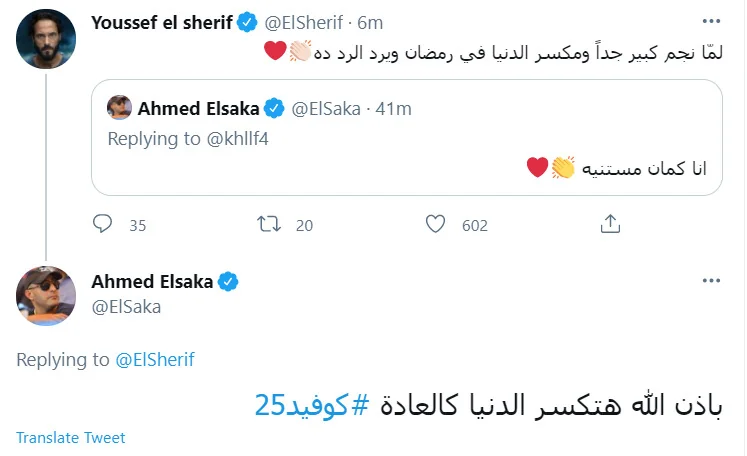Retweet Youssef el sherif's tweet
This screenshot has width=747, height=456.
[269, 225]
